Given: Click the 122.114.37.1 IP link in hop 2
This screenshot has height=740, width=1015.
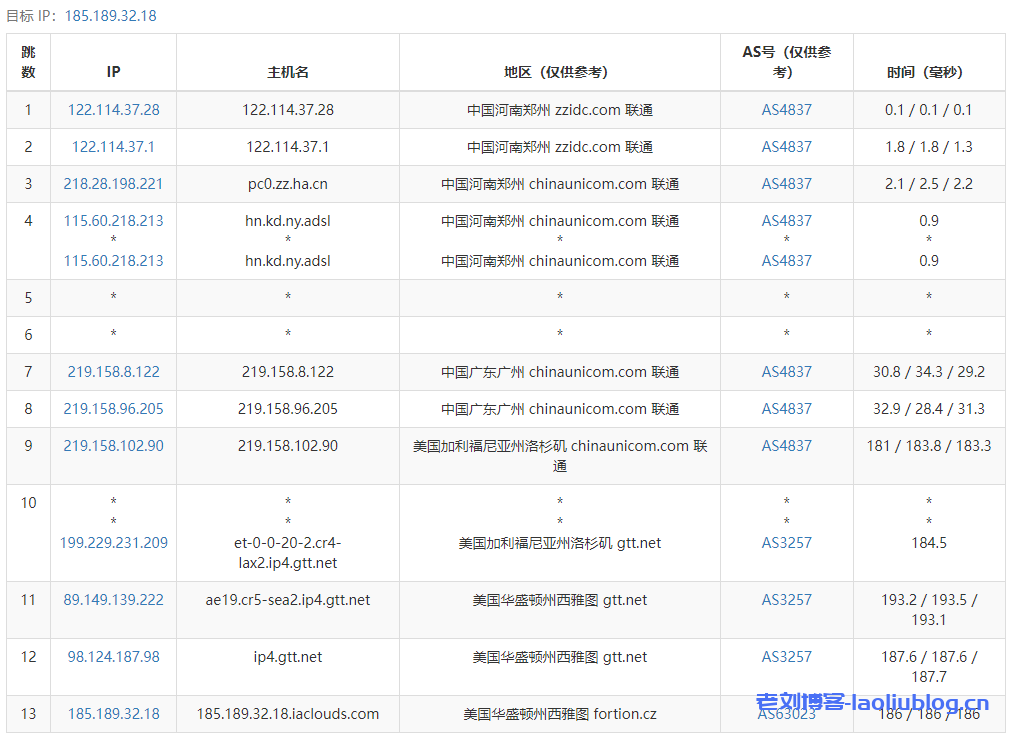Looking at the screenshot, I should point(113,147).
